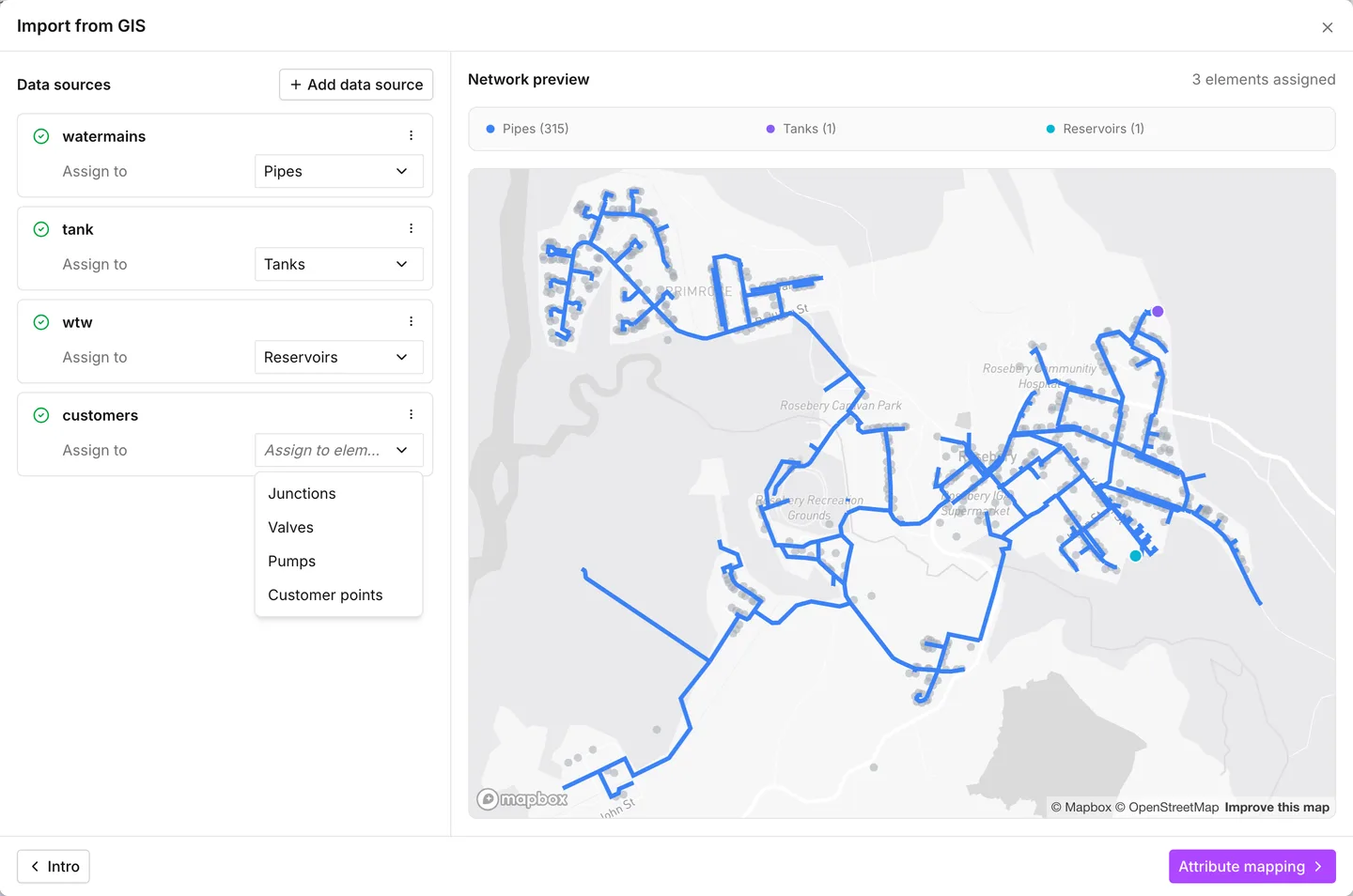The width and height of the screenshot is (1353, 896).
Task: Close the Import from GIS dialog
Action: coord(1328,27)
